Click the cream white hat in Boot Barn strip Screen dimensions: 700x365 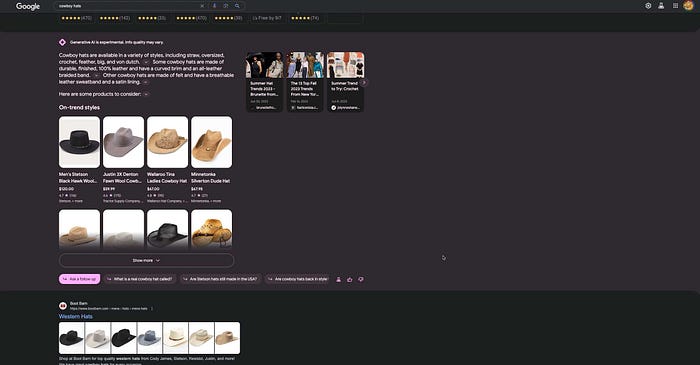tap(175, 338)
